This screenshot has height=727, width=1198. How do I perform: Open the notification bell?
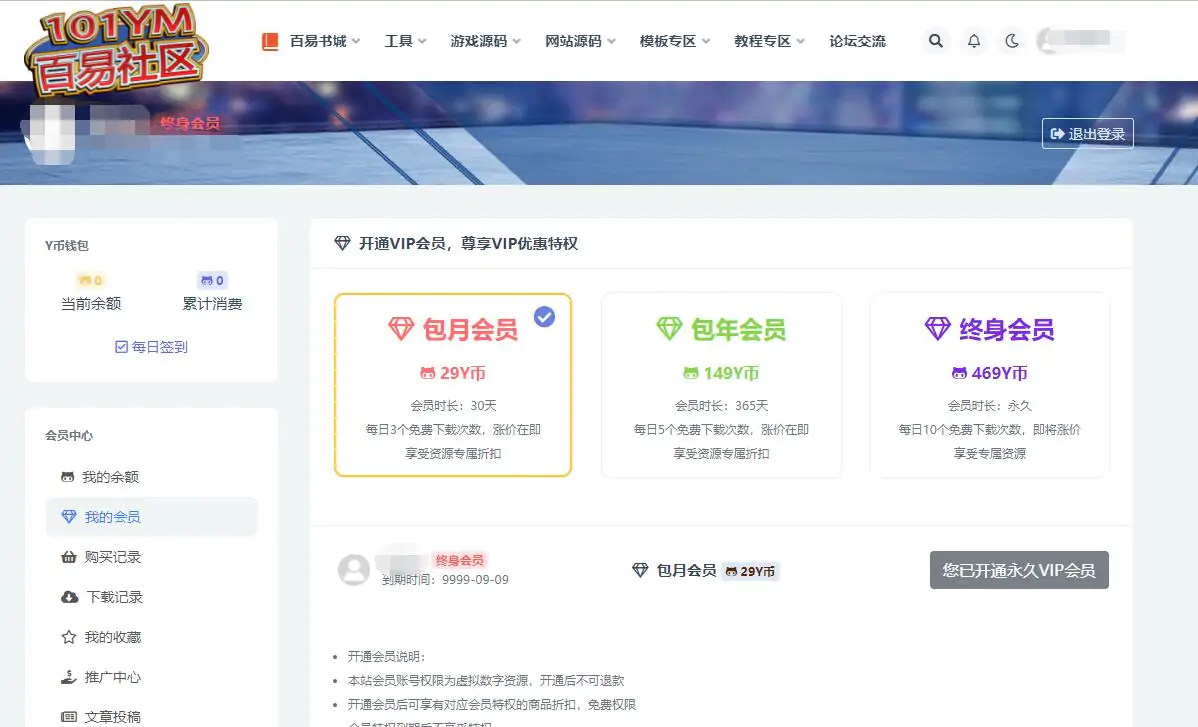(973, 41)
